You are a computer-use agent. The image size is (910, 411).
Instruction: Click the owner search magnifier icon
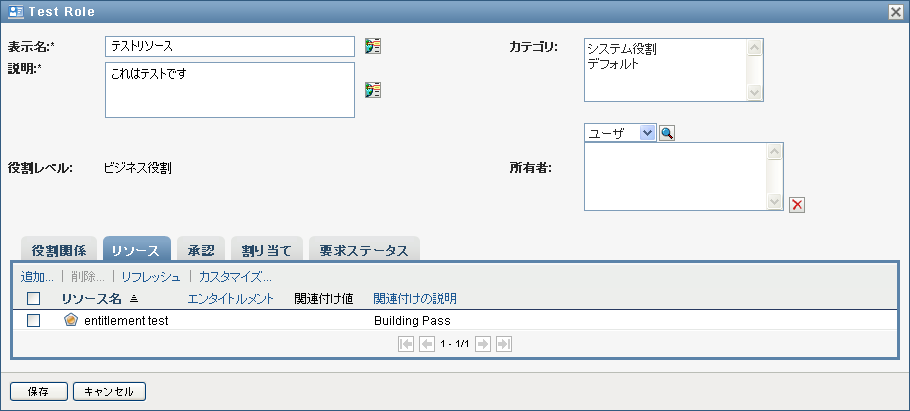click(x=667, y=133)
